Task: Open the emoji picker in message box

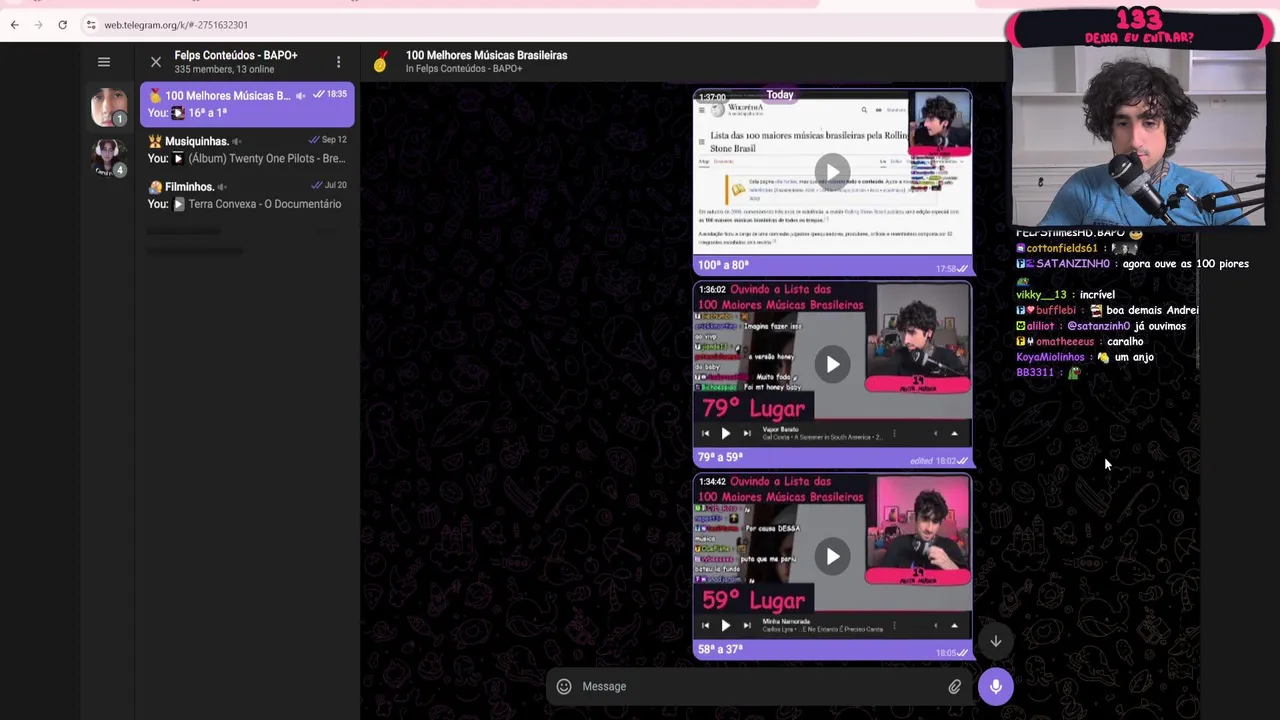Action: pyautogui.click(x=564, y=686)
